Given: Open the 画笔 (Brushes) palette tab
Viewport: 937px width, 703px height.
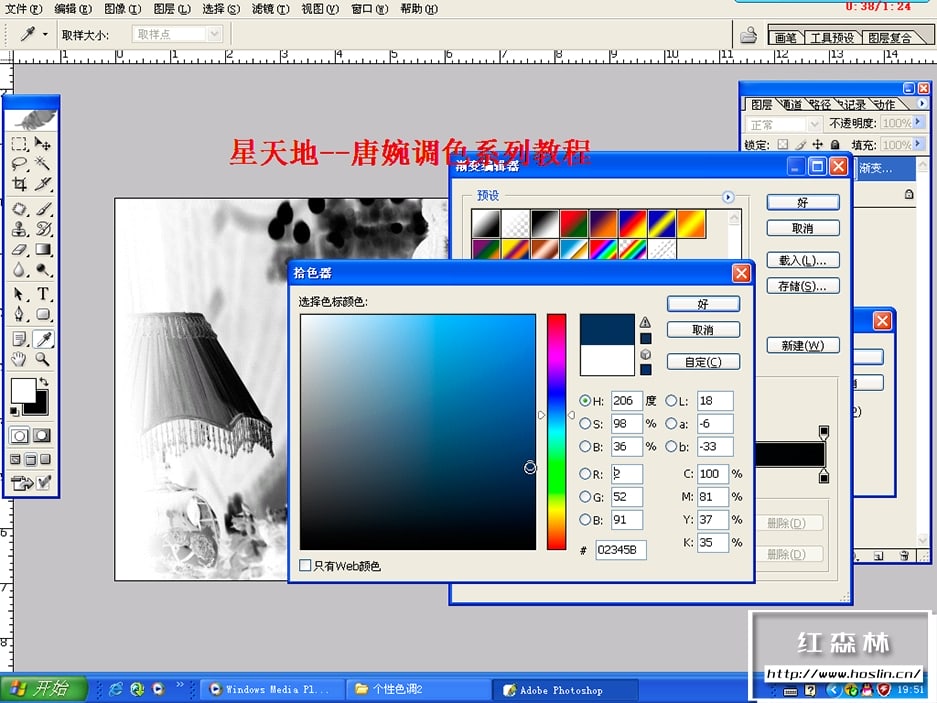Looking at the screenshot, I should 785,38.
